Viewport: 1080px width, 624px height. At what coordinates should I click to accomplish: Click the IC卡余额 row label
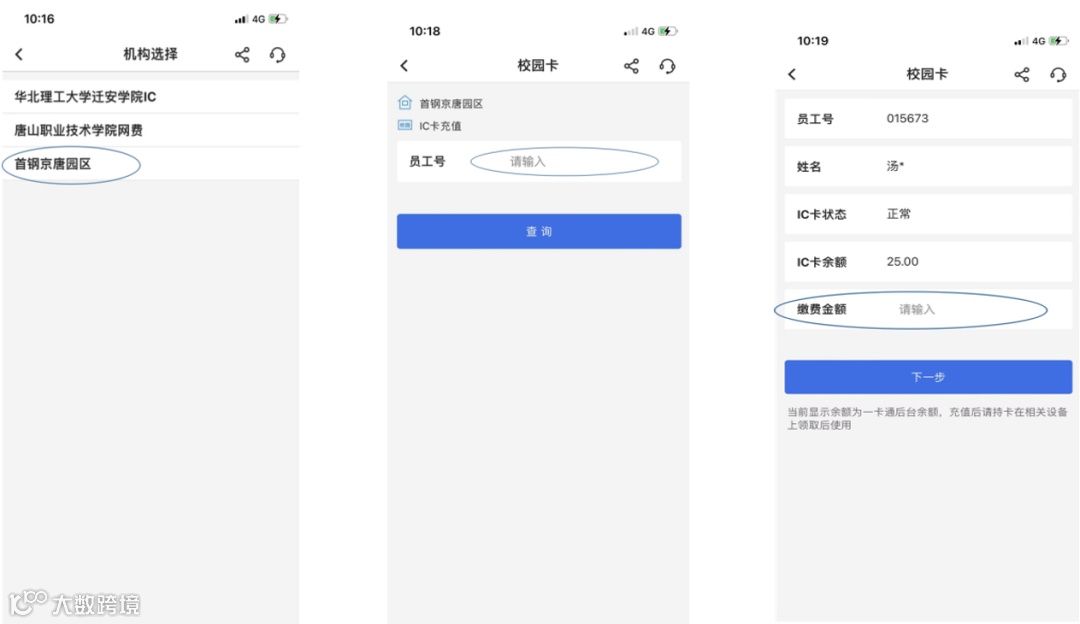[x=822, y=262]
